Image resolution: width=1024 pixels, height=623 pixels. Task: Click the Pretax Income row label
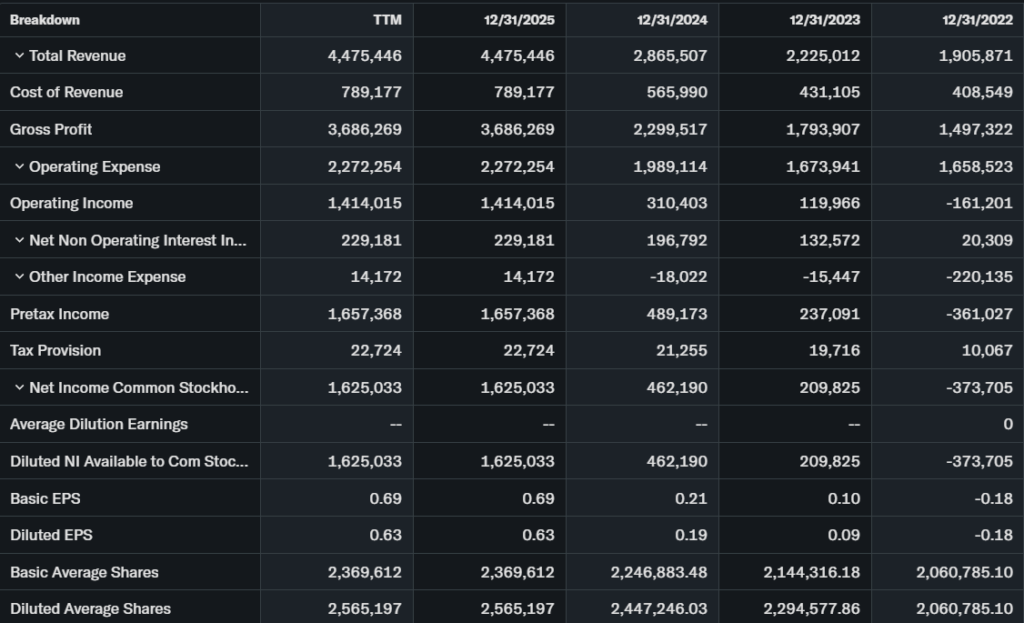coord(59,314)
